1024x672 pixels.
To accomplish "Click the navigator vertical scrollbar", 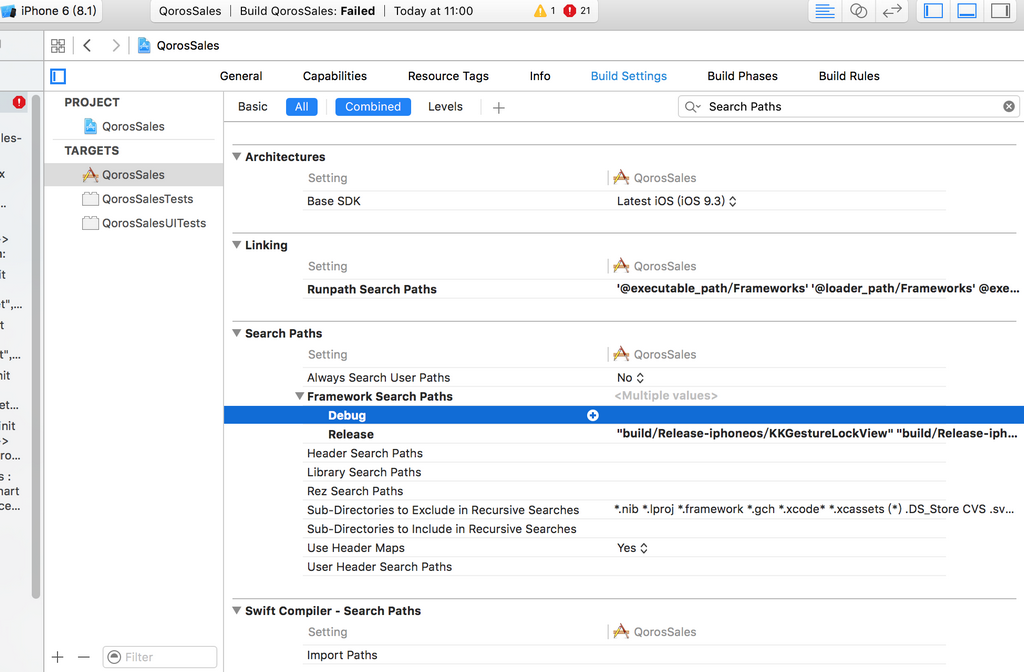I will tap(36, 346).
